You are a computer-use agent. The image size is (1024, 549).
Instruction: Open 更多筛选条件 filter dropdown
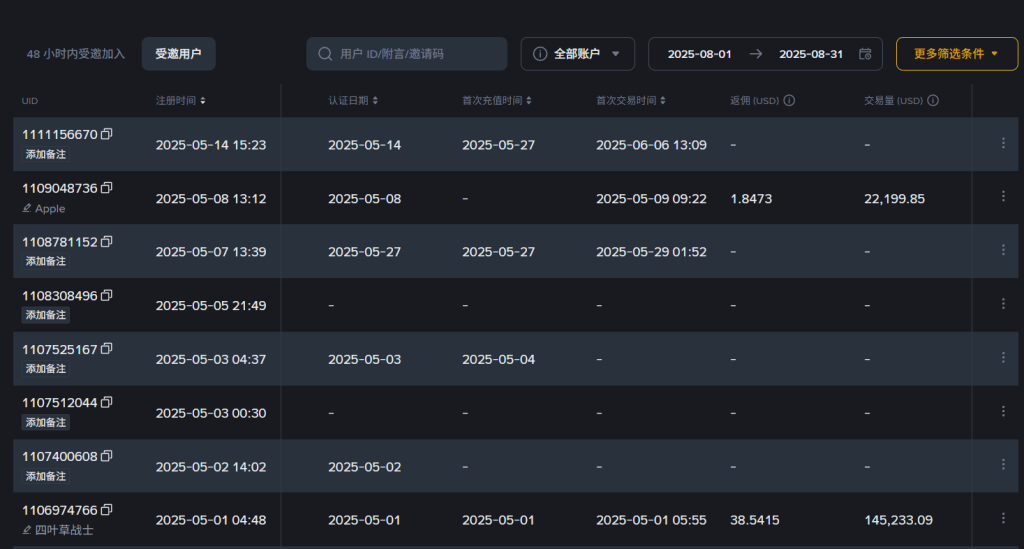[956, 54]
